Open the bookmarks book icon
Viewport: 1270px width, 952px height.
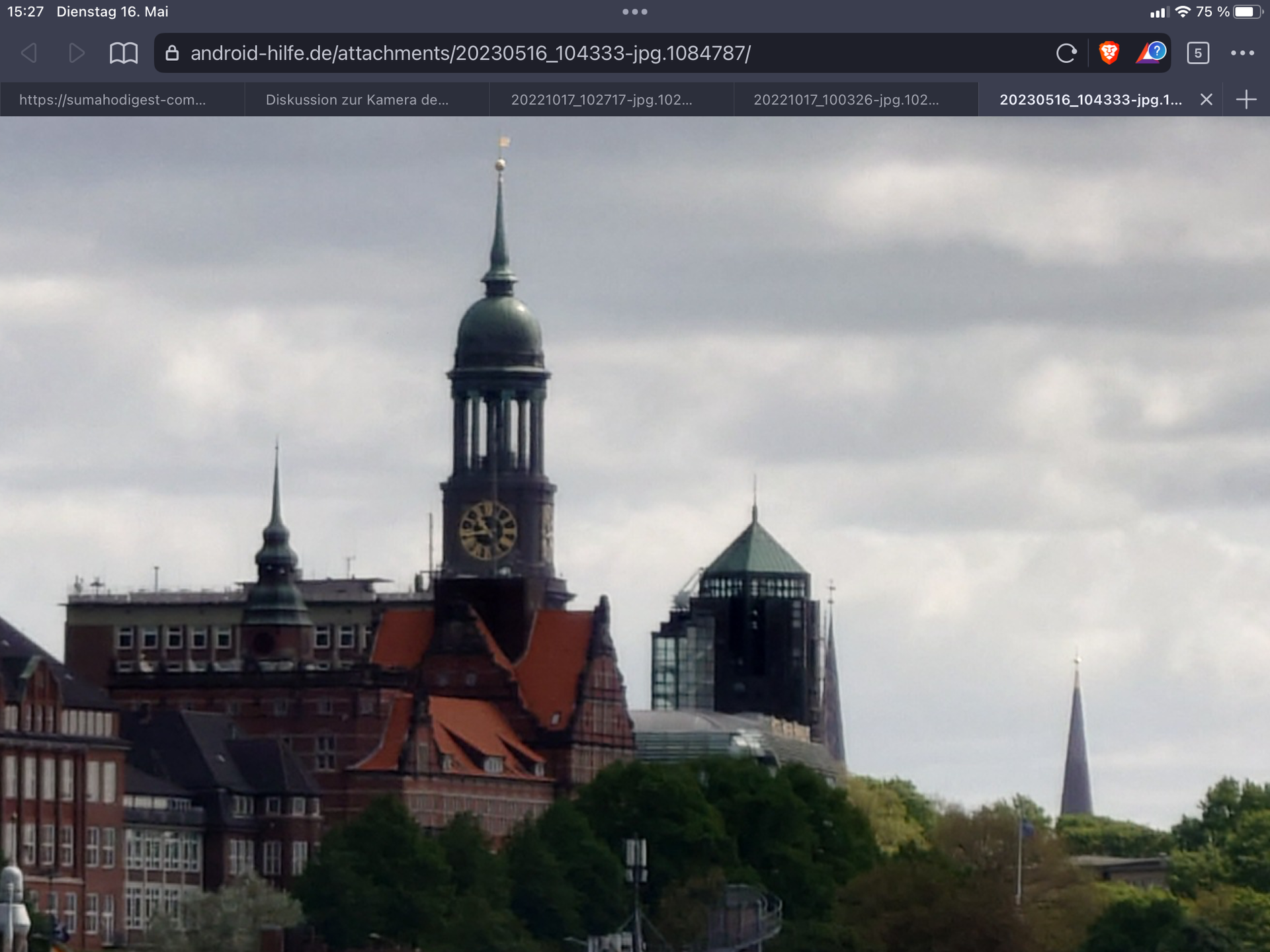click(124, 53)
